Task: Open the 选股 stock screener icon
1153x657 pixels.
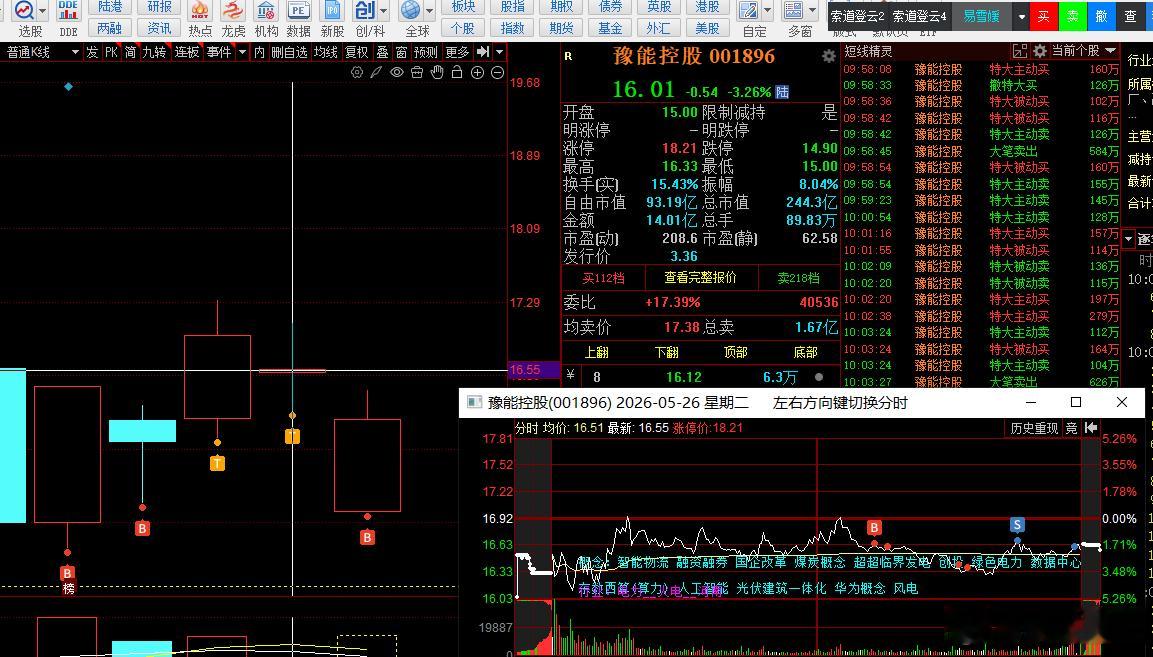Action: 24,11
